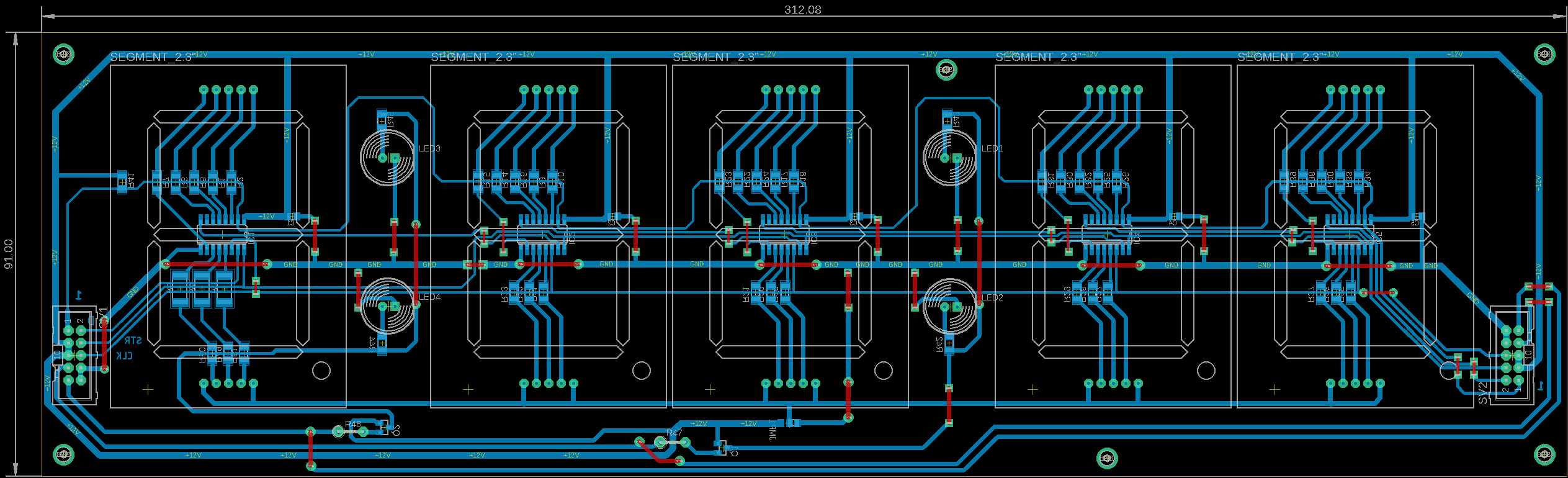Click the 91.00 height dimension label
Viewport: 1568px width, 478px height.
coord(9,254)
